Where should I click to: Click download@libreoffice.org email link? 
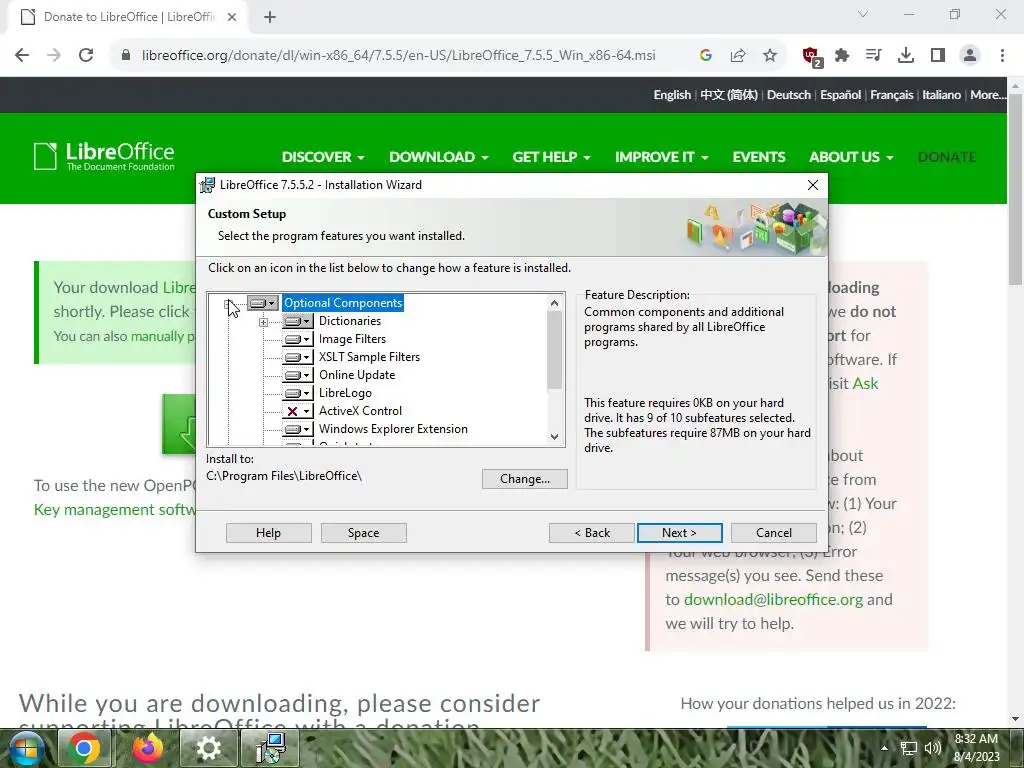coord(773,600)
